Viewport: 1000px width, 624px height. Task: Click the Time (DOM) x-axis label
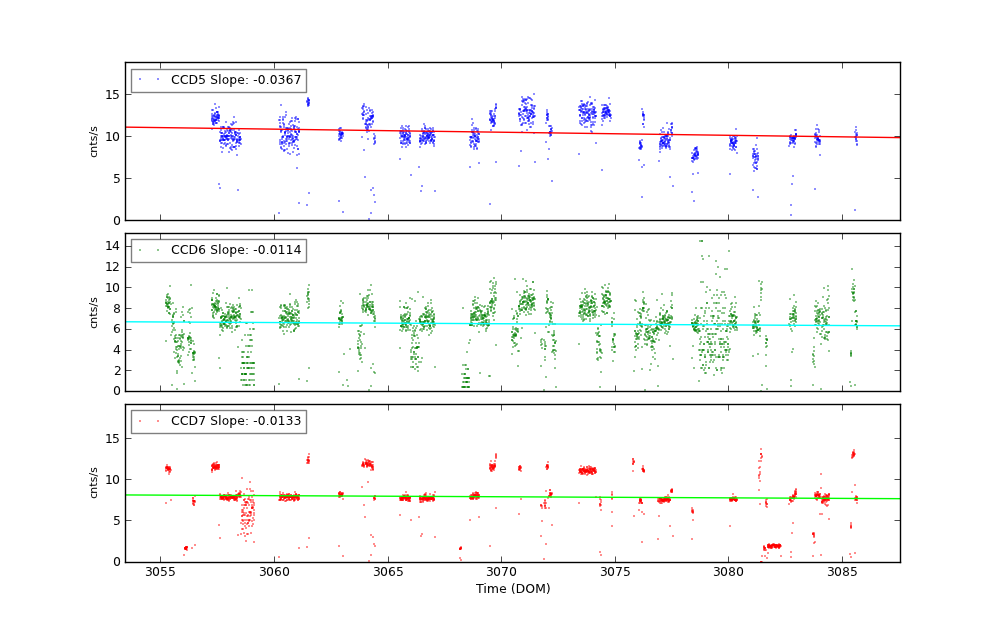(512, 589)
